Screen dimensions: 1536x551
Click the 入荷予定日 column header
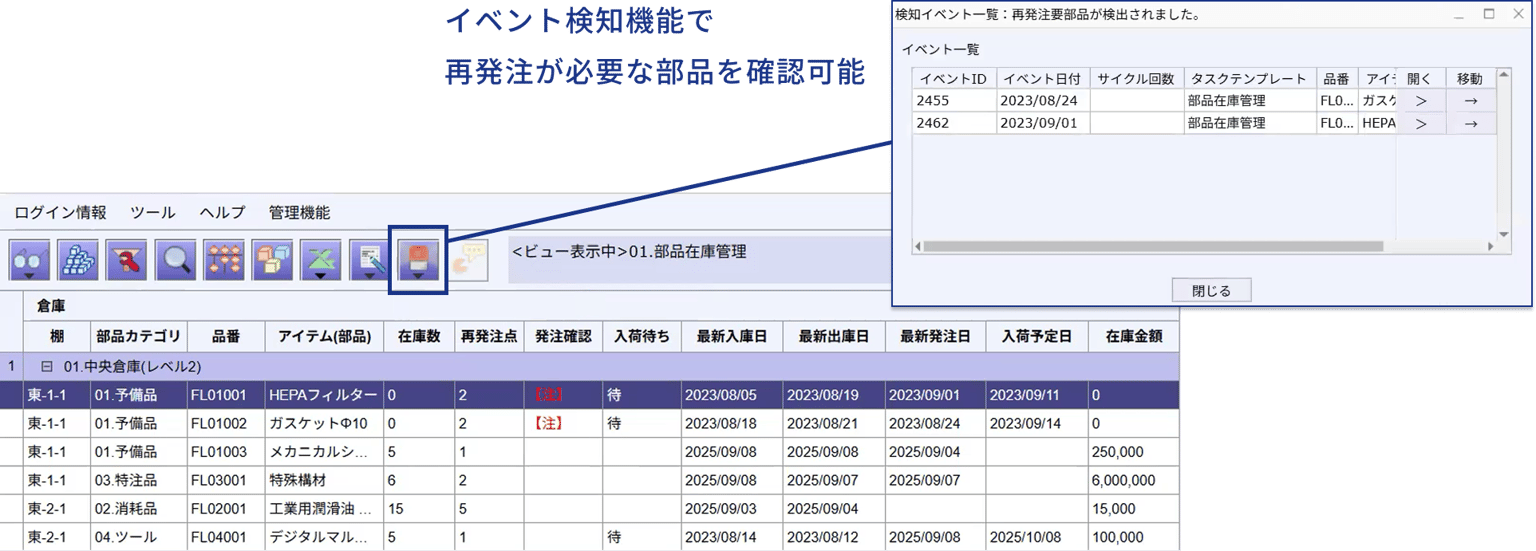point(1036,337)
